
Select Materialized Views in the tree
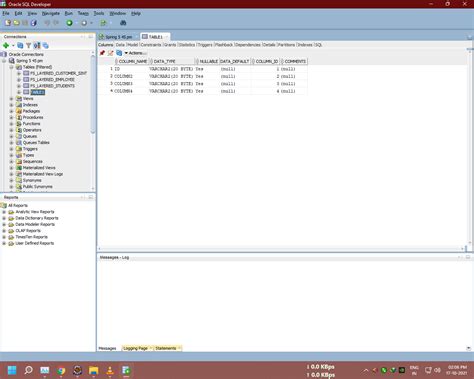[39, 168]
